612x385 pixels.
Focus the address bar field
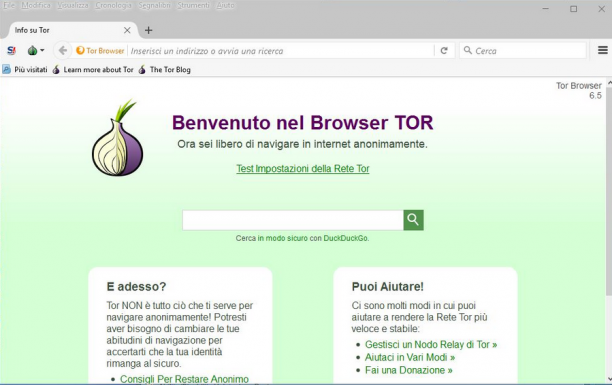[281, 51]
